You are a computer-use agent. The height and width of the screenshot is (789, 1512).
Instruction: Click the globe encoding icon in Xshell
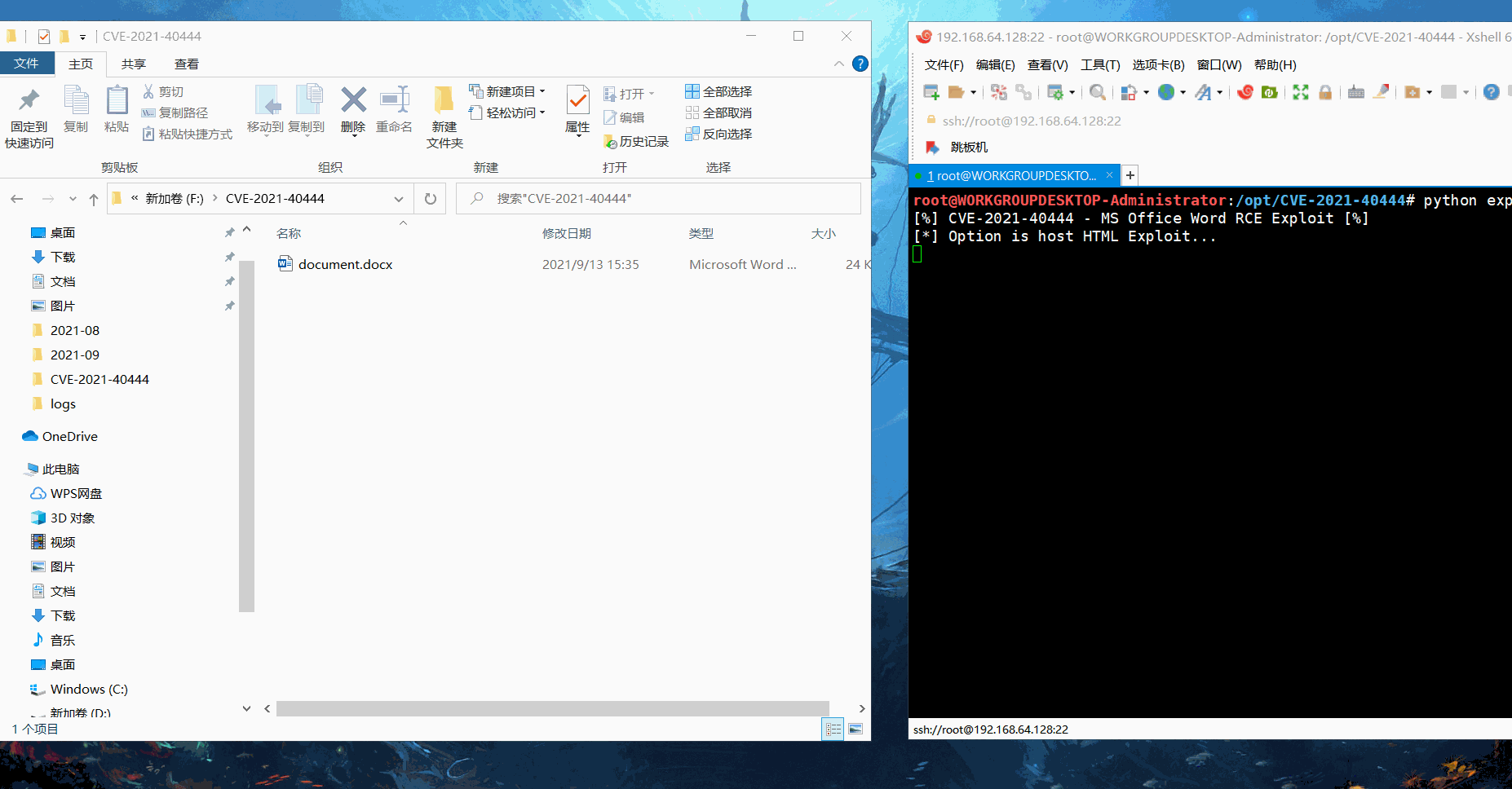point(1166,92)
